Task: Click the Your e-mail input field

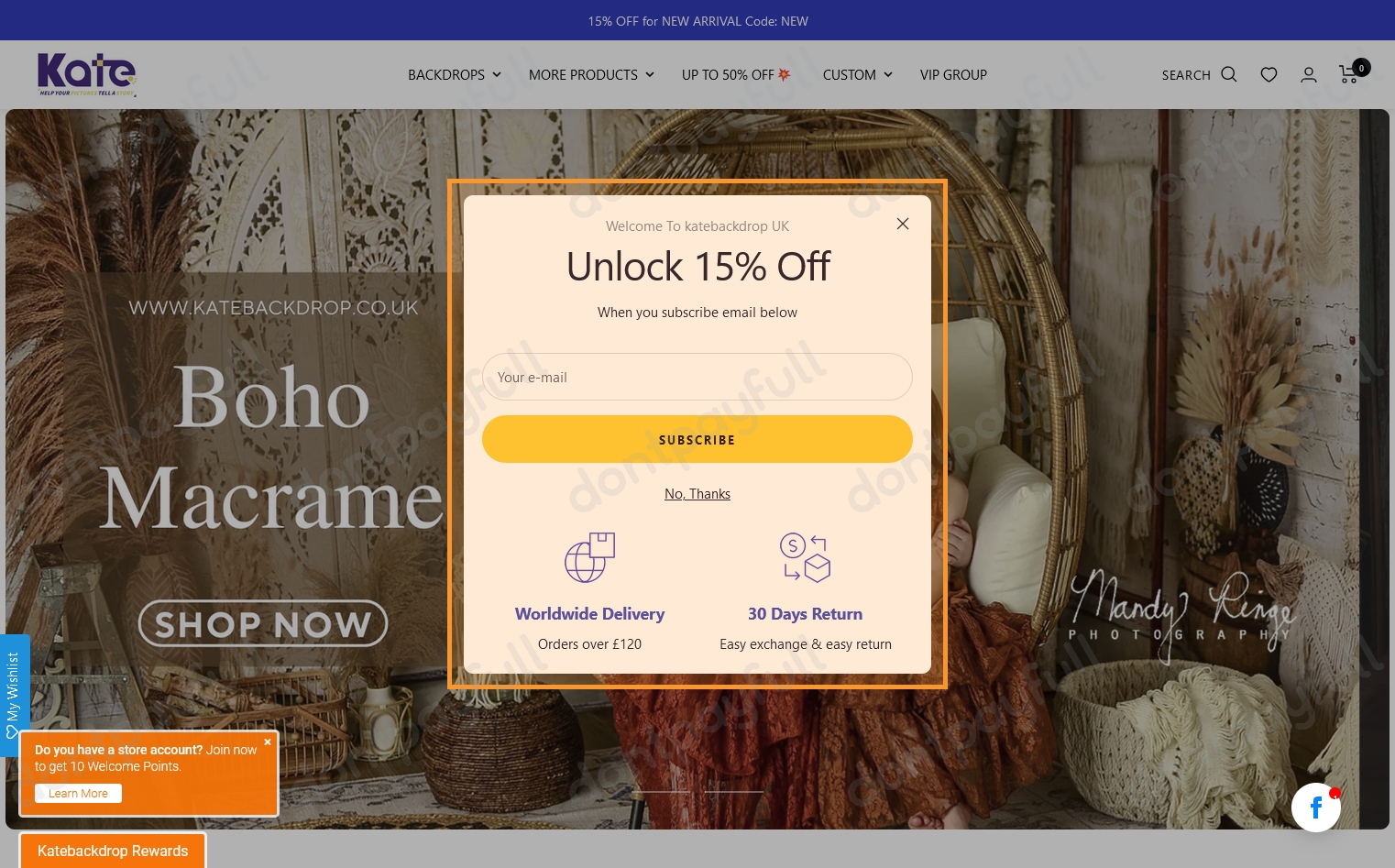Action: pos(697,377)
